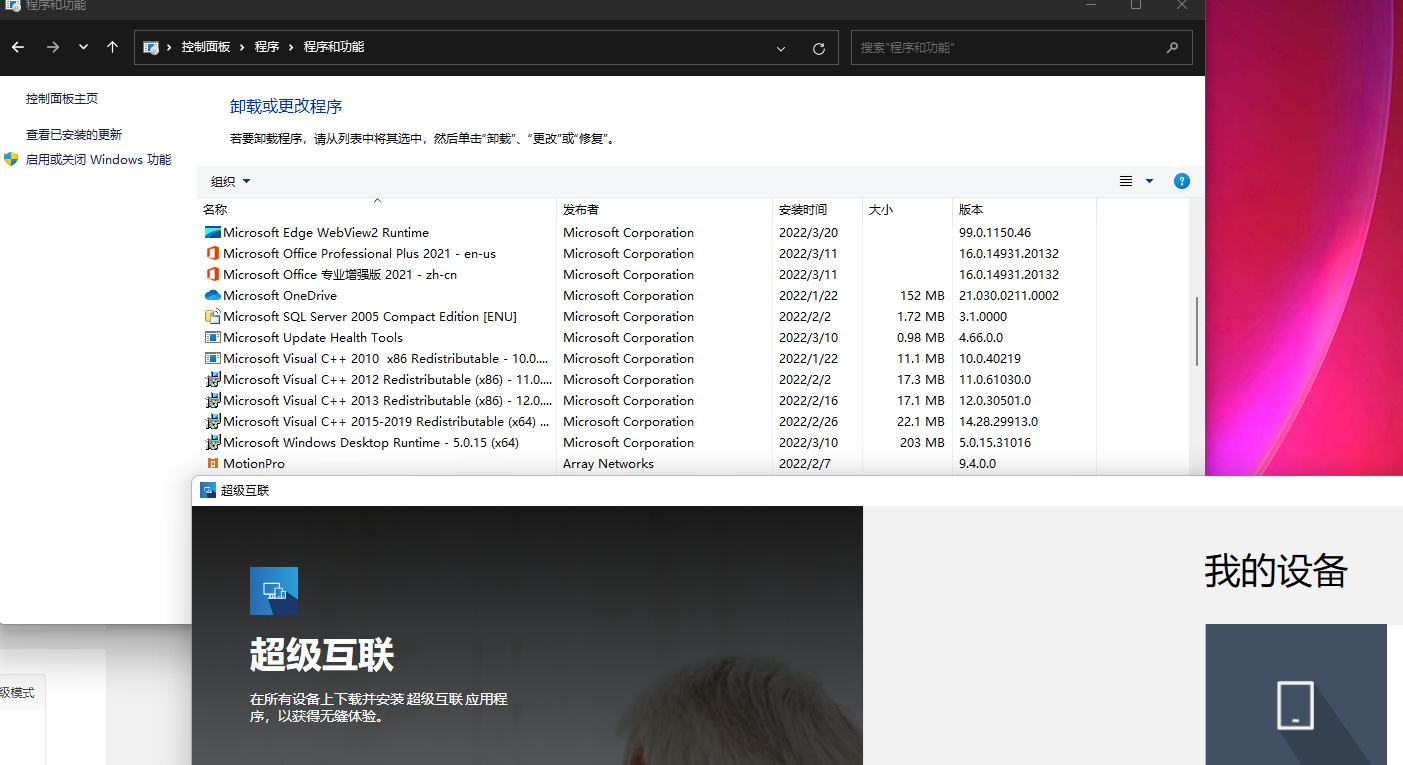Select Microsoft Edge WebView2 Runtime icon
Viewport: 1403px width, 765px height.
pyautogui.click(x=212, y=232)
